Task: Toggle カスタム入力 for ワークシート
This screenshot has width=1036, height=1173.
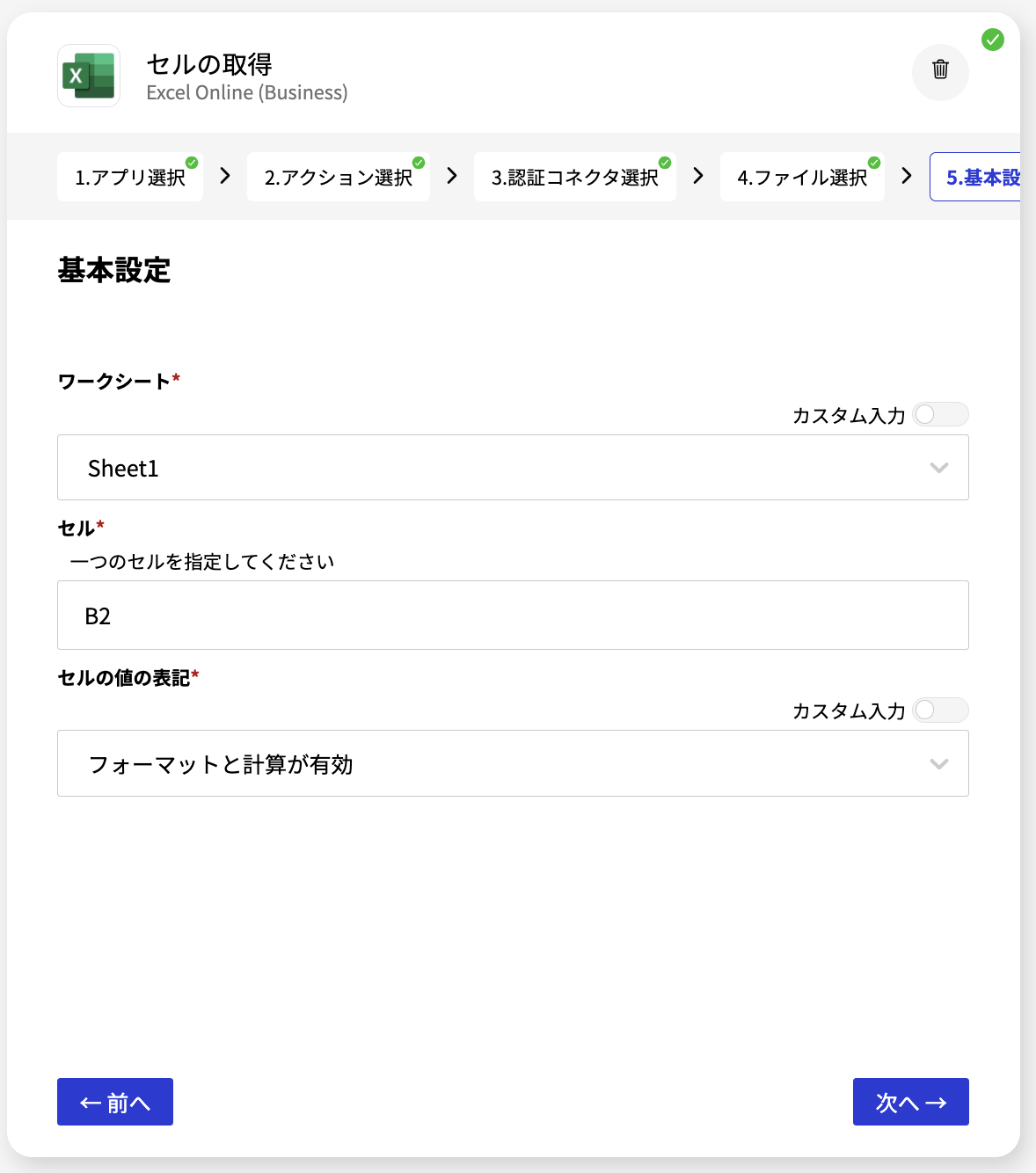Action: (x=941, y=414)
